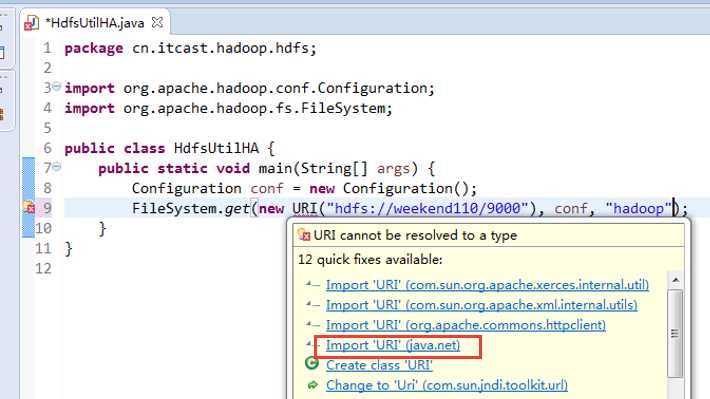This screenshot has height=399, width=710.
Task: Click the quick-fix list scrollbar thumb
Action: click(x=675, y=333)
